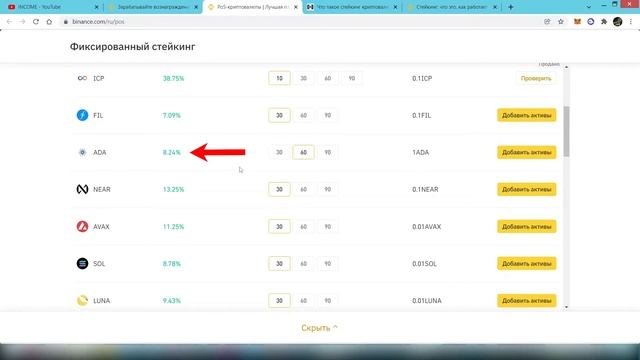This screenshot has height=360, width=640.
Task: Close the INCOME - YouTube tab
Action: point(96,7)
